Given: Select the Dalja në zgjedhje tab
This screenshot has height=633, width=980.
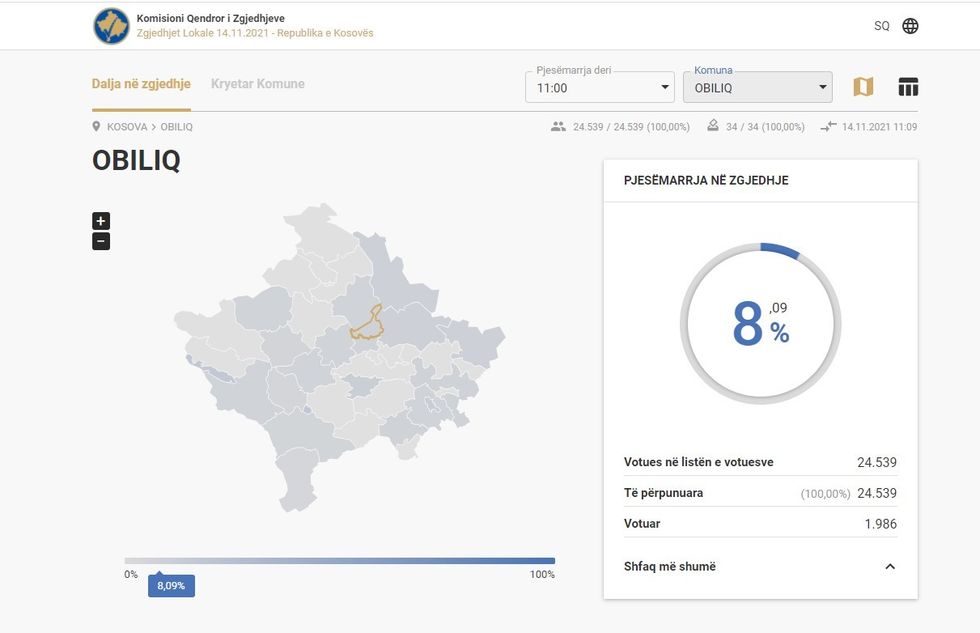Looking at the screenshot, I should tap(141, 84).
